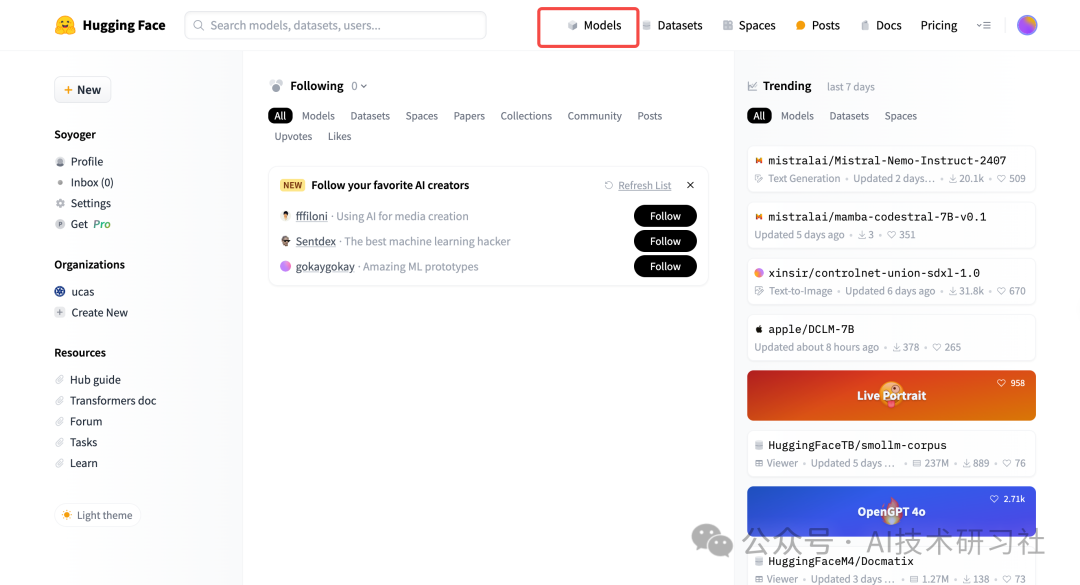Select the Models filter under Following
This screenshot has height=585, width=1080.
pos(318,116)
